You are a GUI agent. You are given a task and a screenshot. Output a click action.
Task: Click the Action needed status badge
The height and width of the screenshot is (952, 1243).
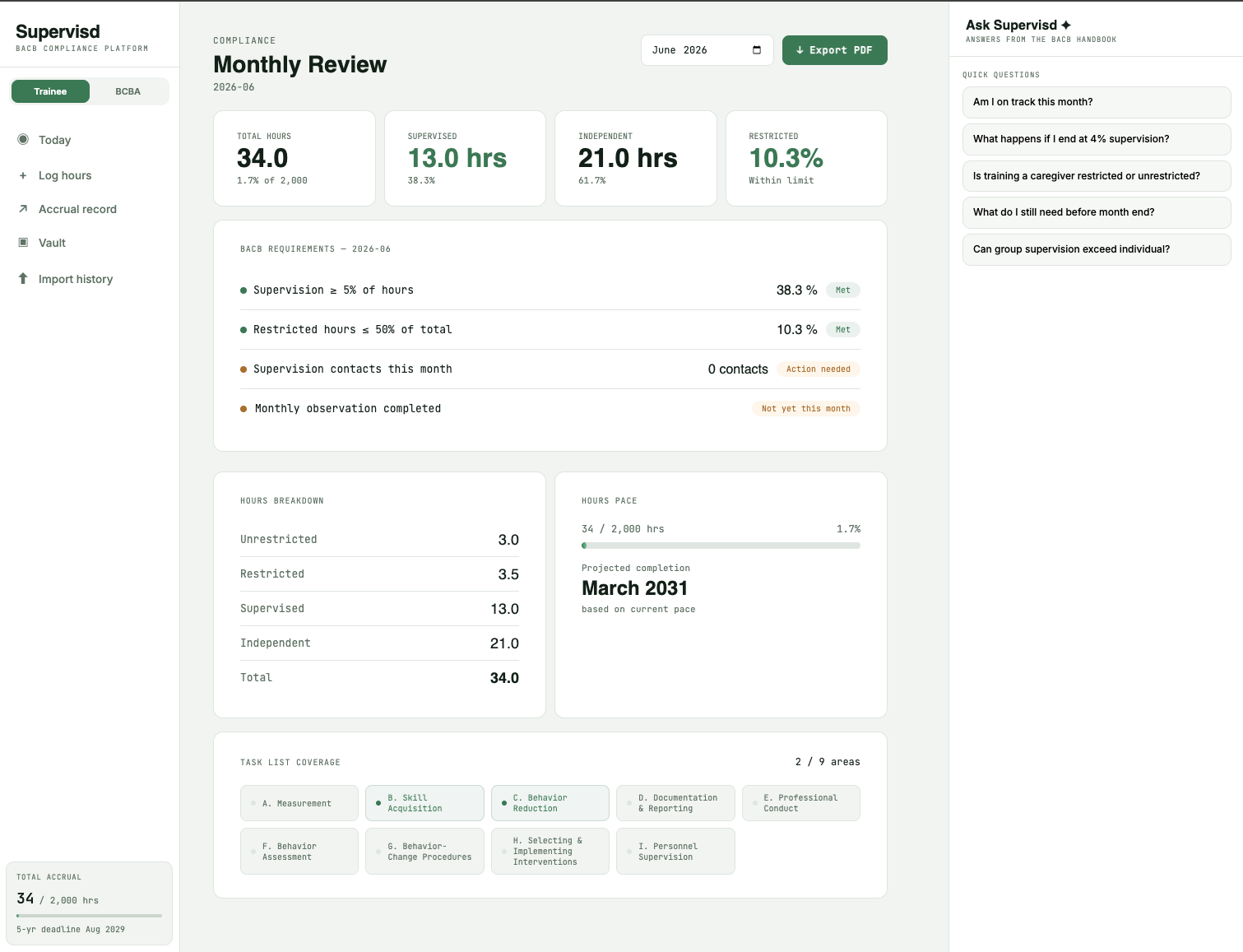click(819, 369)
